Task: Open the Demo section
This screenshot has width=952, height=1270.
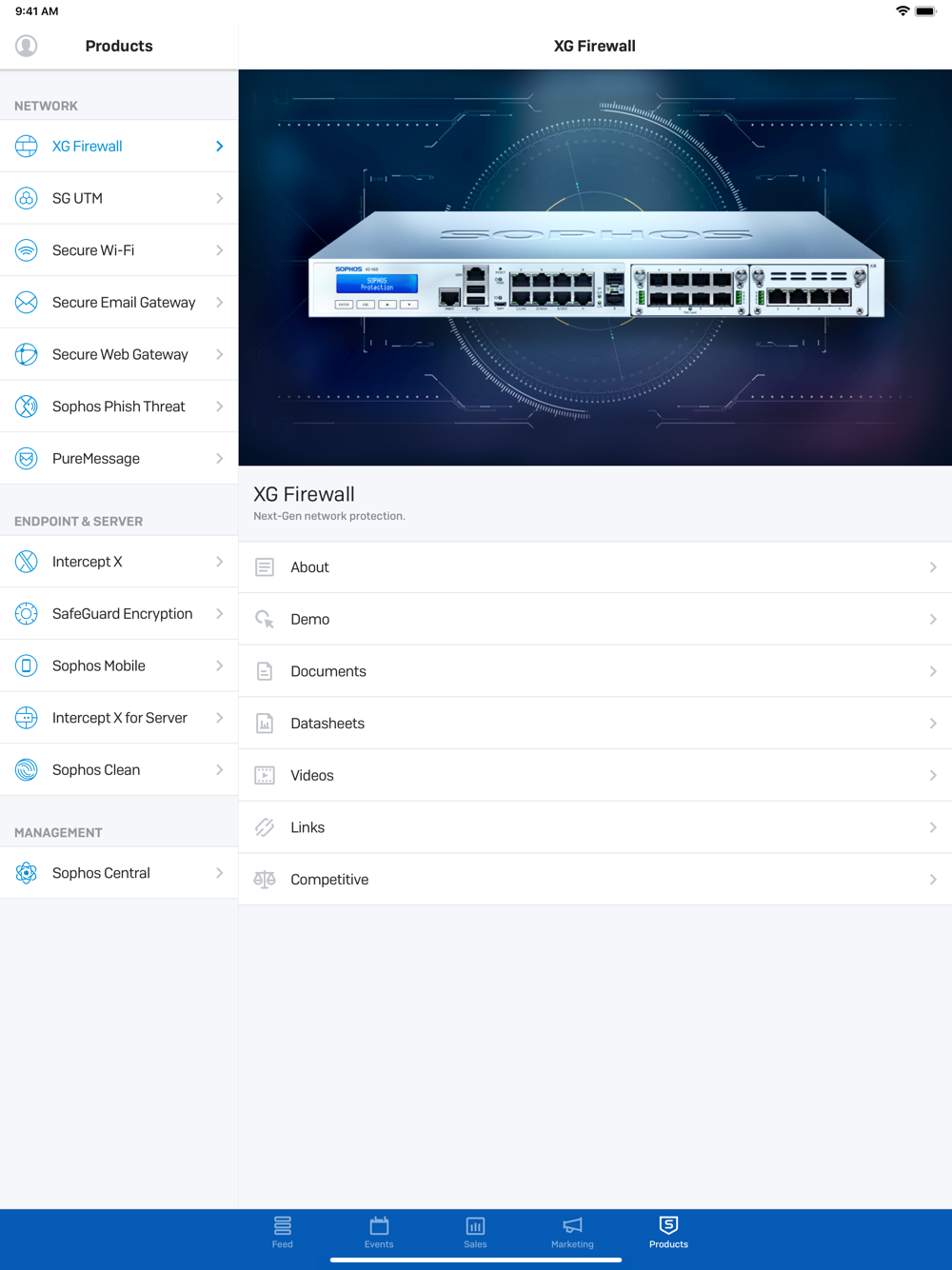Action: (595, 620)
